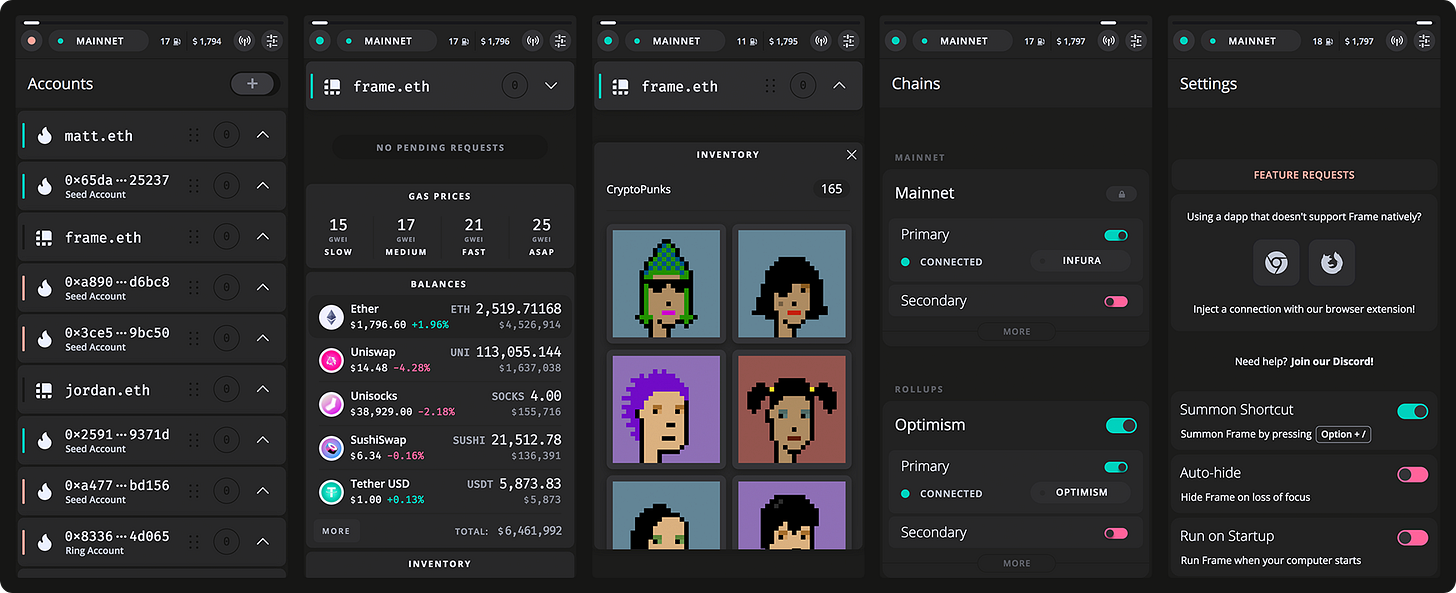1456x593 pixels.
Task: Click the Medium 17 gwei gas price
Action: [406, 237]
